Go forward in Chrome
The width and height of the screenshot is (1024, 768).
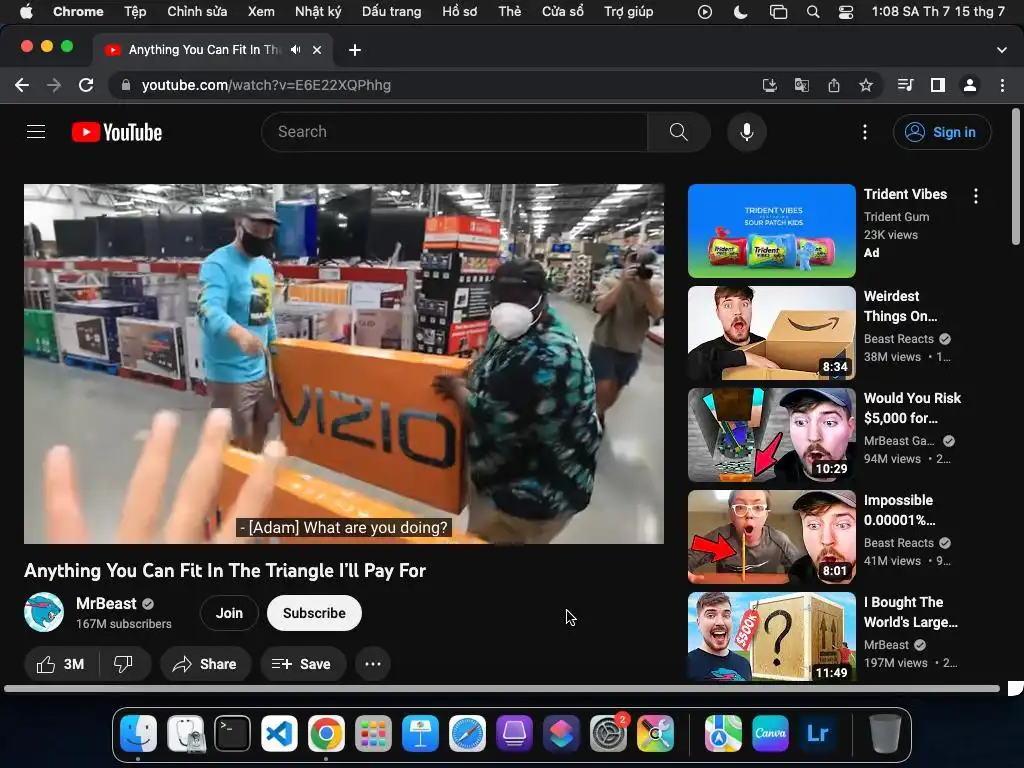54,86
